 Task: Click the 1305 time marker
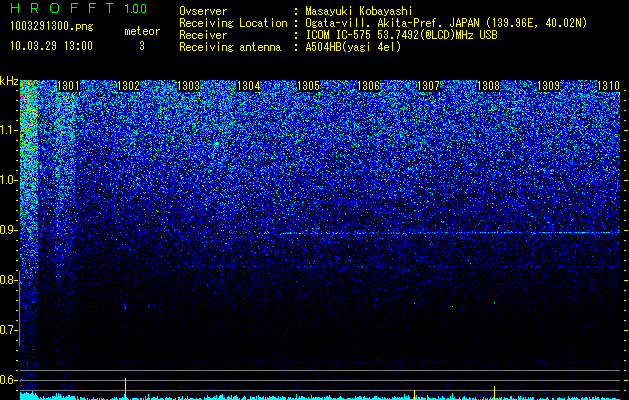308,86
